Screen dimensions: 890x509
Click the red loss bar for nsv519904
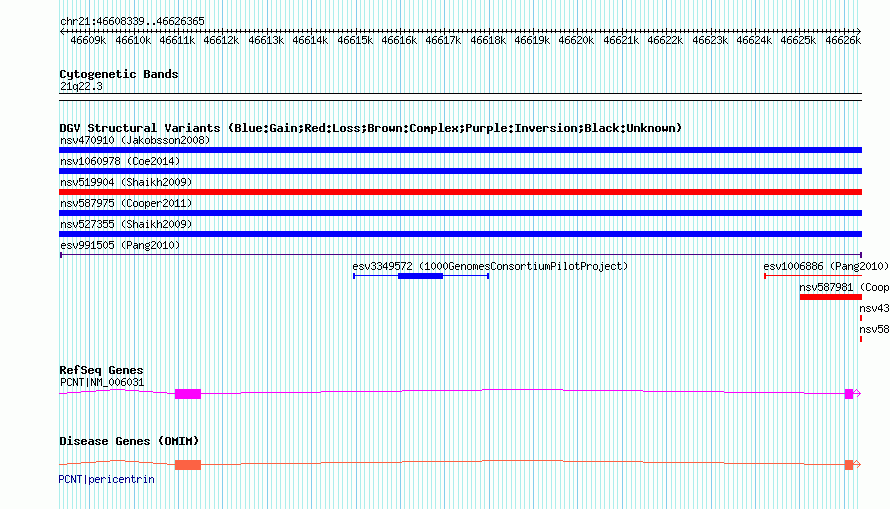click(460, 192)
